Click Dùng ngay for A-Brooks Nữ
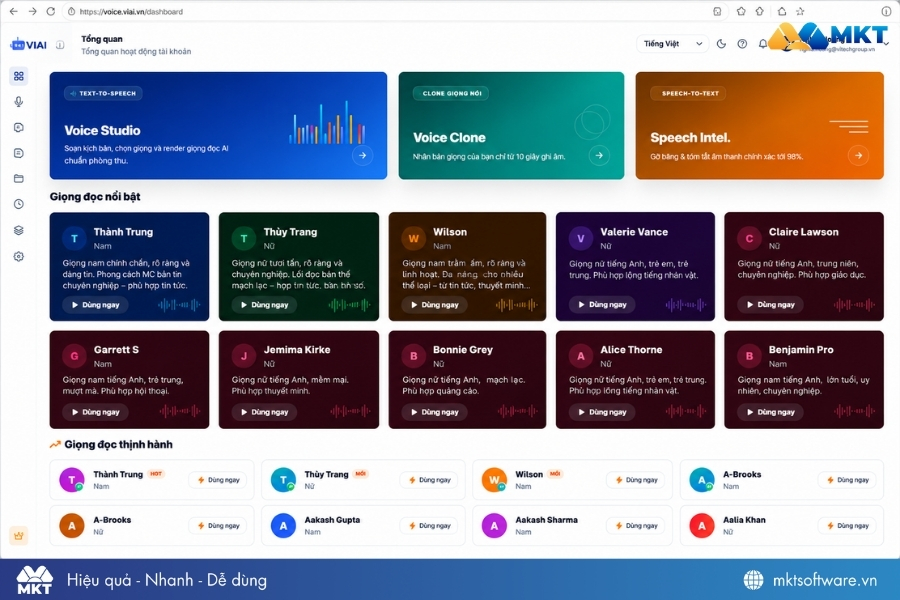900x600 pixels. [219, 525]
